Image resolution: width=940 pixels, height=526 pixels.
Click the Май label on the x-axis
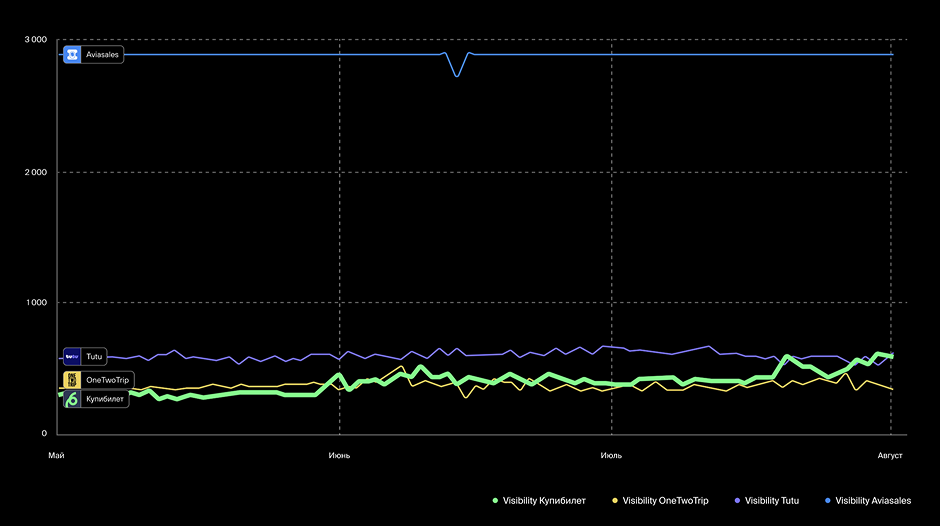56,456
